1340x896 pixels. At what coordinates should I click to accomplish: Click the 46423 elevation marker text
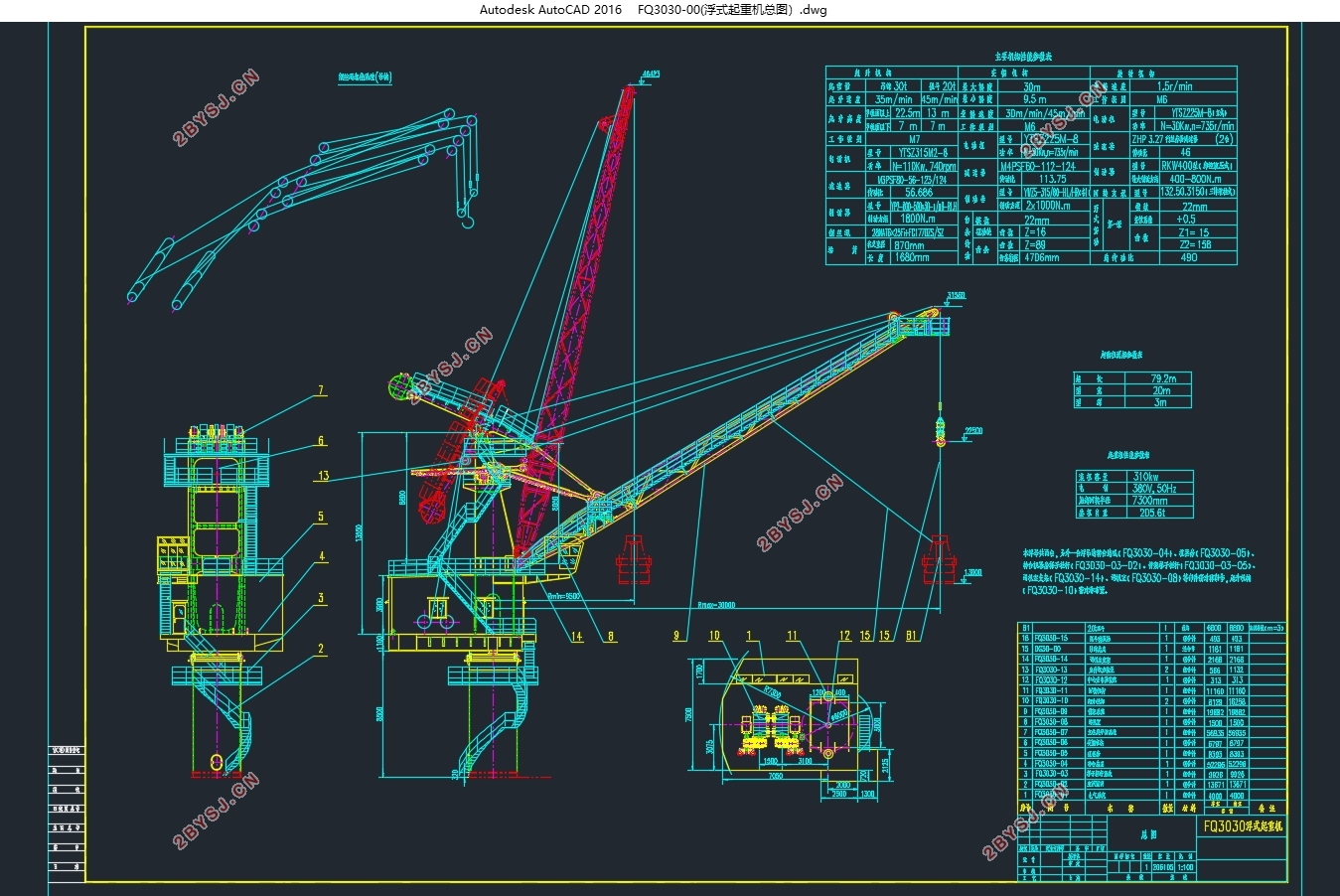click(x=651, y=74)
